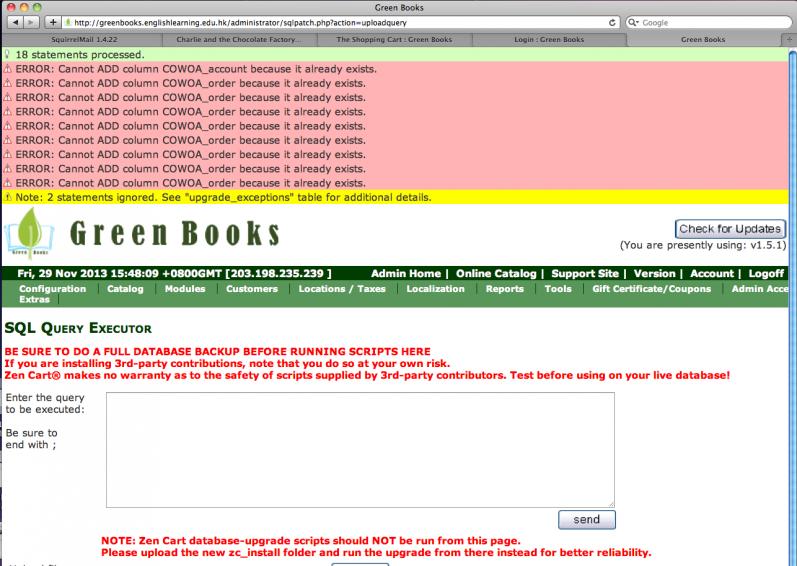
Task: Switch to Login : Green Books tab
Action: coord(549,40)
